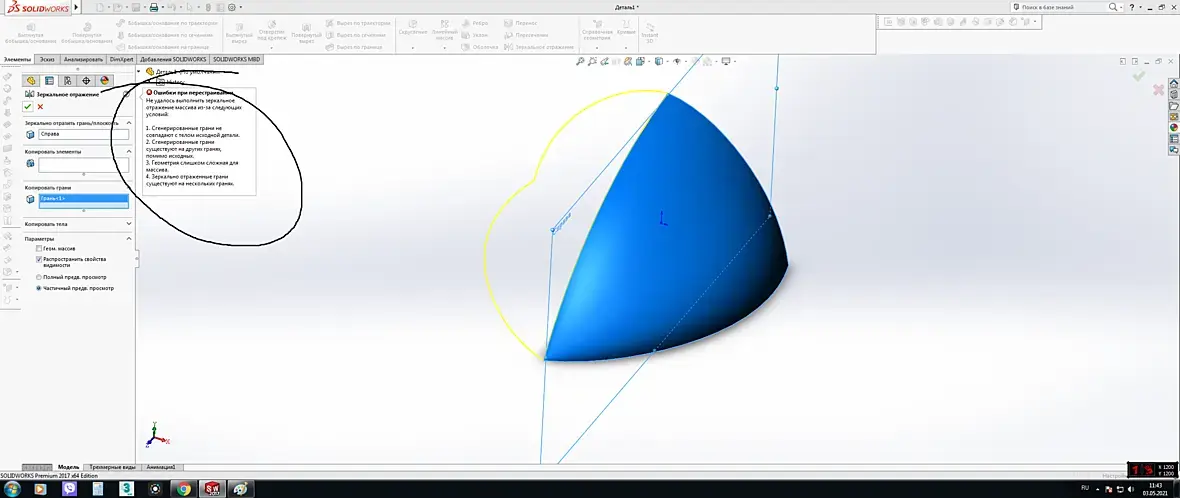
Task: Open the search options dropdown arrow
Action: 1121,7
